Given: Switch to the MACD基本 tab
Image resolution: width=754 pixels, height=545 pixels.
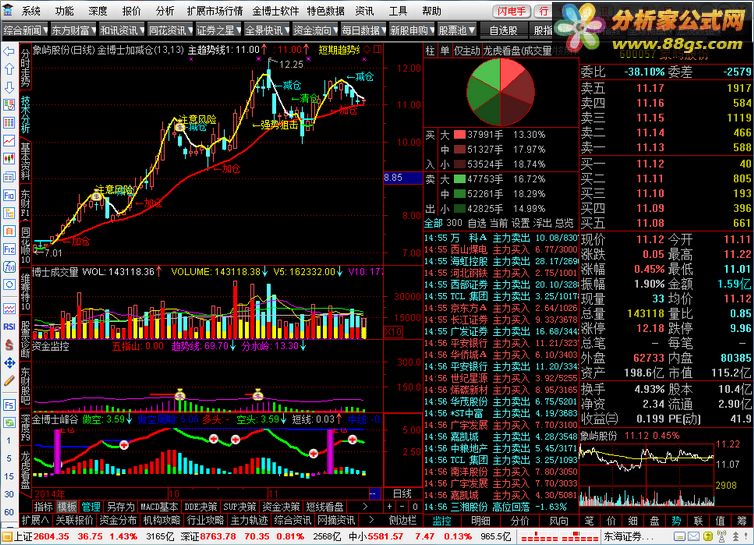Looking at the screenshot, I should (159, 507).
